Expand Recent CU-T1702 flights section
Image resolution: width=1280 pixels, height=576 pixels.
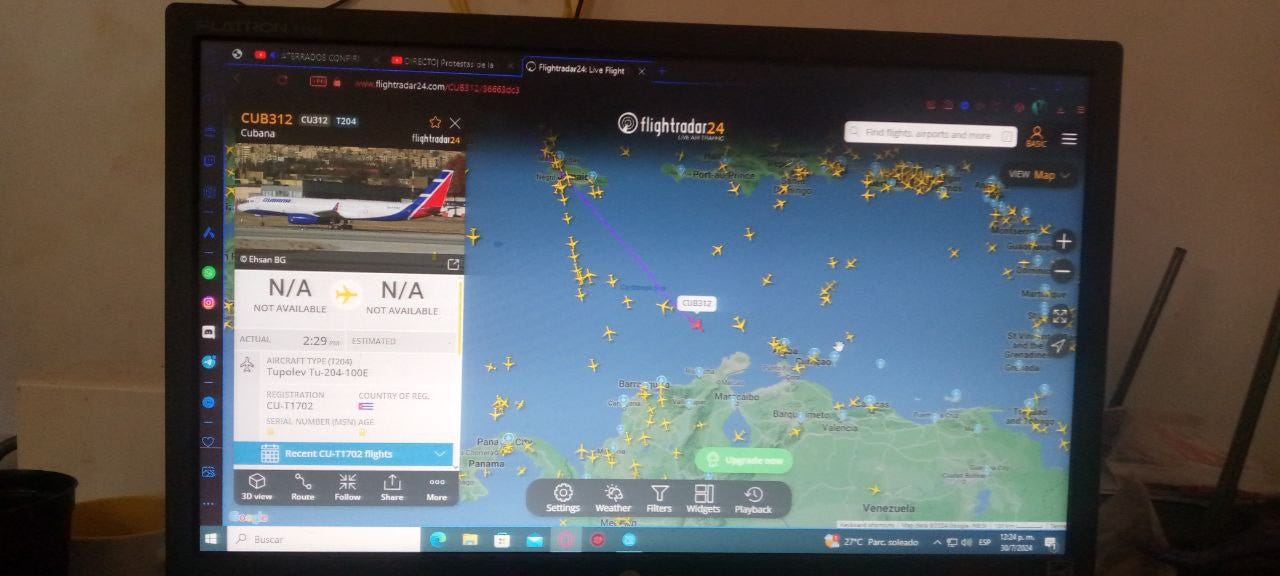pos(344,453)
